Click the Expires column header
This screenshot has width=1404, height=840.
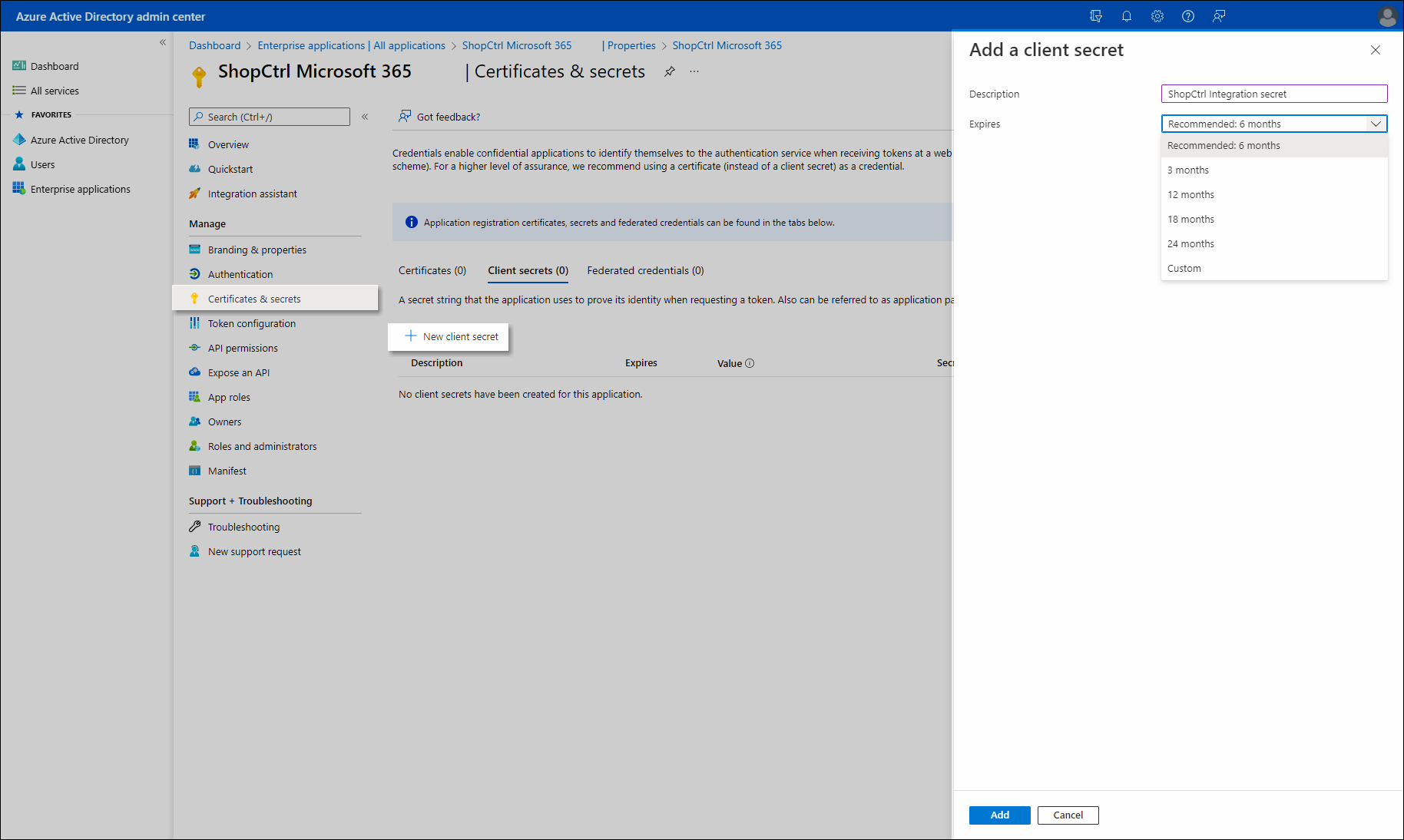point(641,363)
